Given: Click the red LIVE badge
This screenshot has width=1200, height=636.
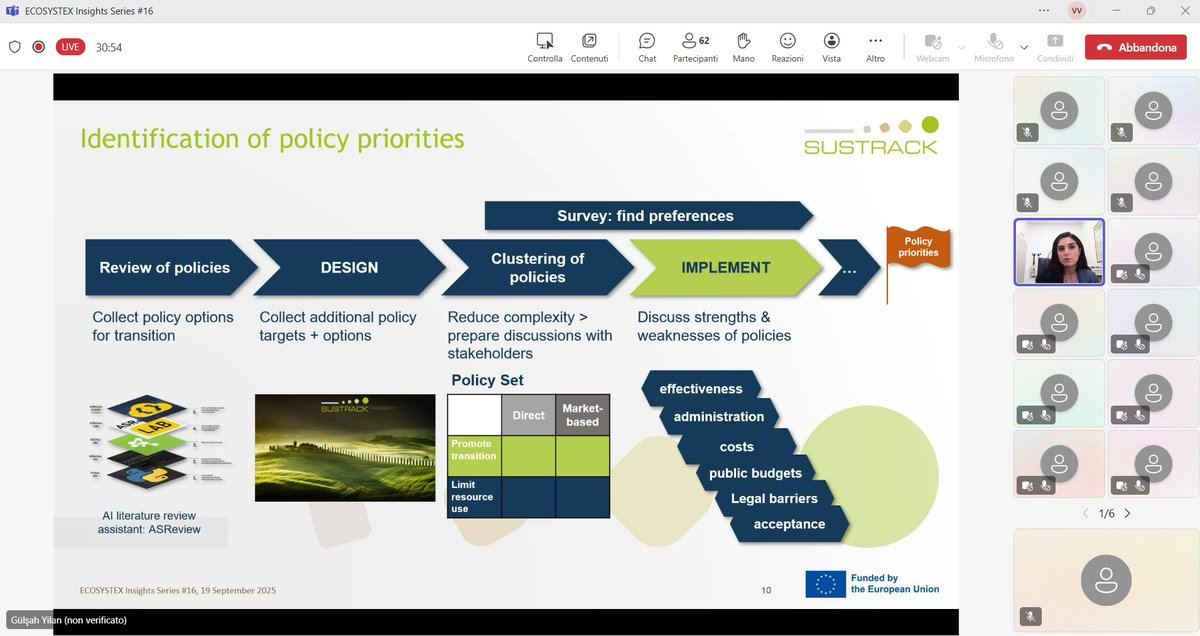Looking at the screenshot, I should pos(70,46).
